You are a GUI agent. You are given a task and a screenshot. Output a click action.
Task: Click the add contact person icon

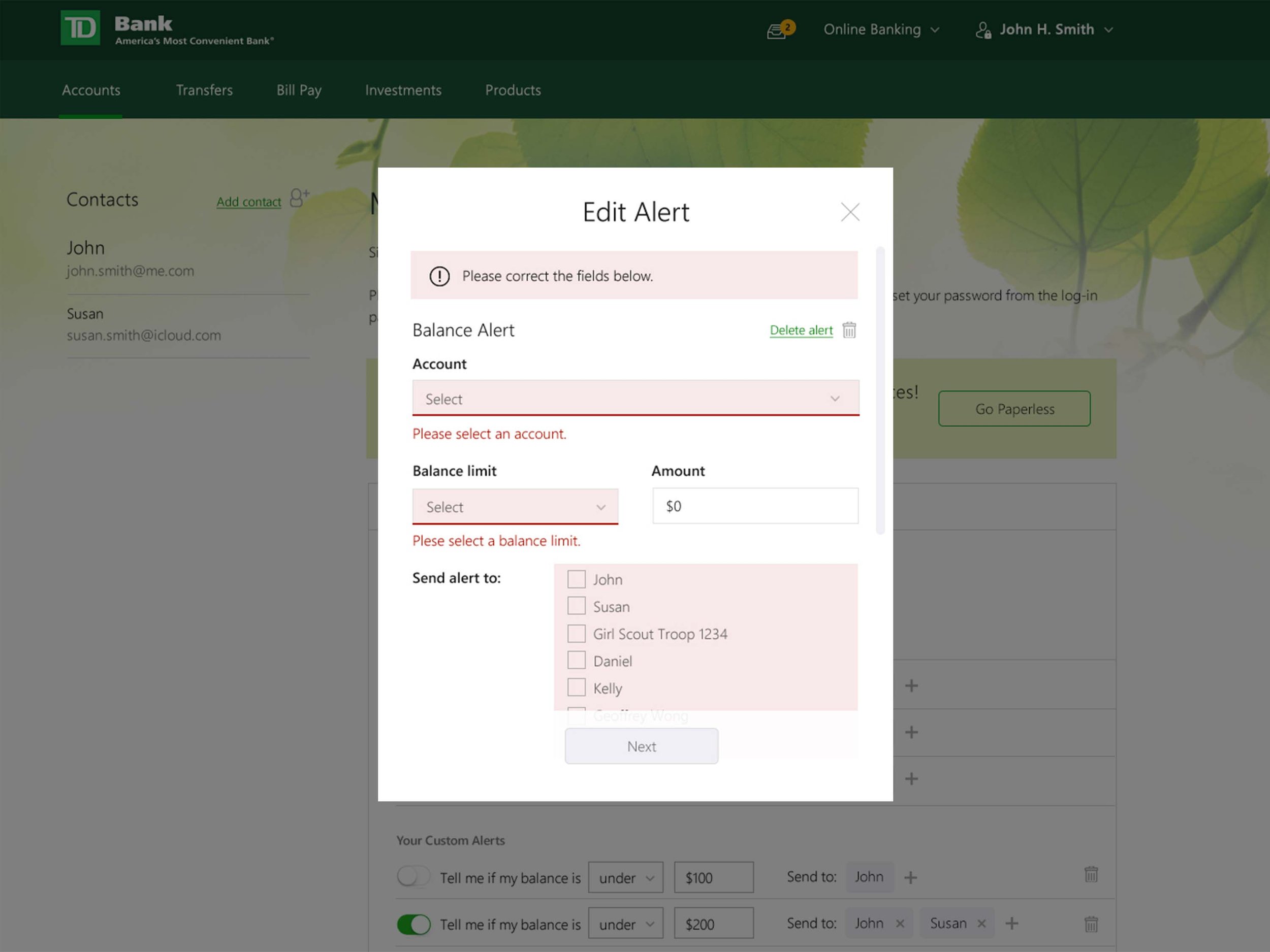(x=299, y=198)
